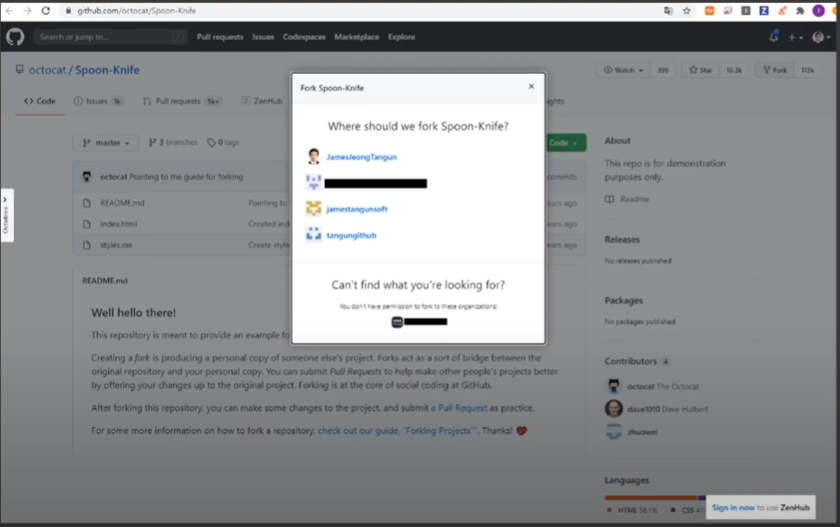
Task: Click the GitHub Octocat logo
Action: pyautogui.click(x=15, y=37)
